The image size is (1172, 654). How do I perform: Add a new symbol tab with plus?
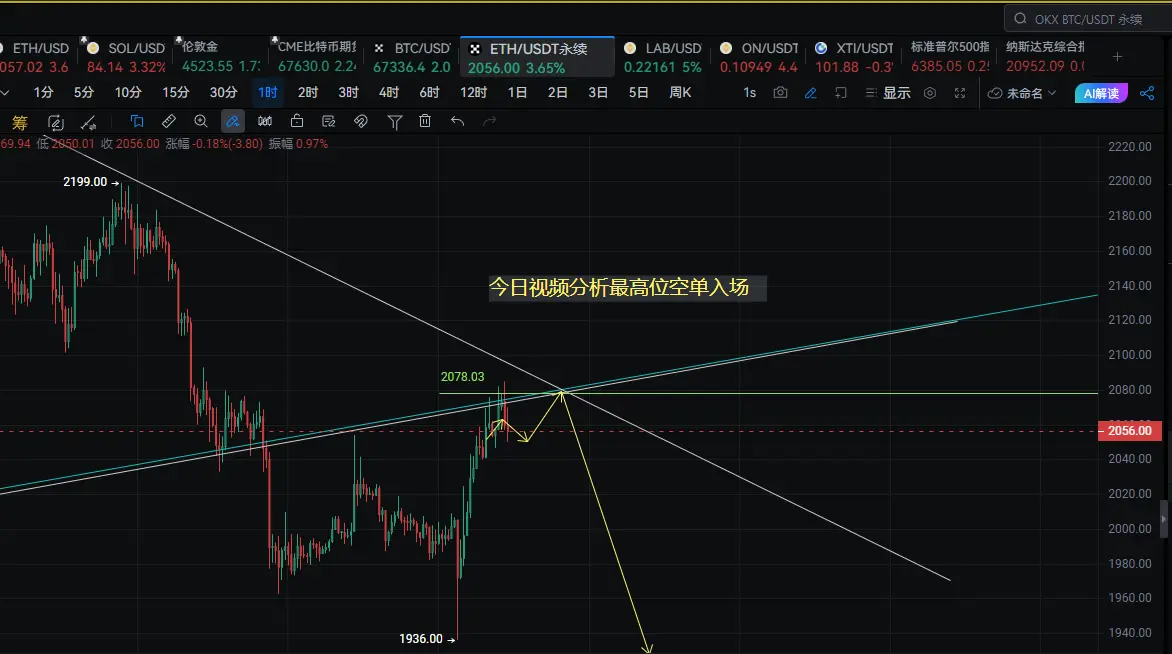pyautogui.click(x=1117, y=57)
